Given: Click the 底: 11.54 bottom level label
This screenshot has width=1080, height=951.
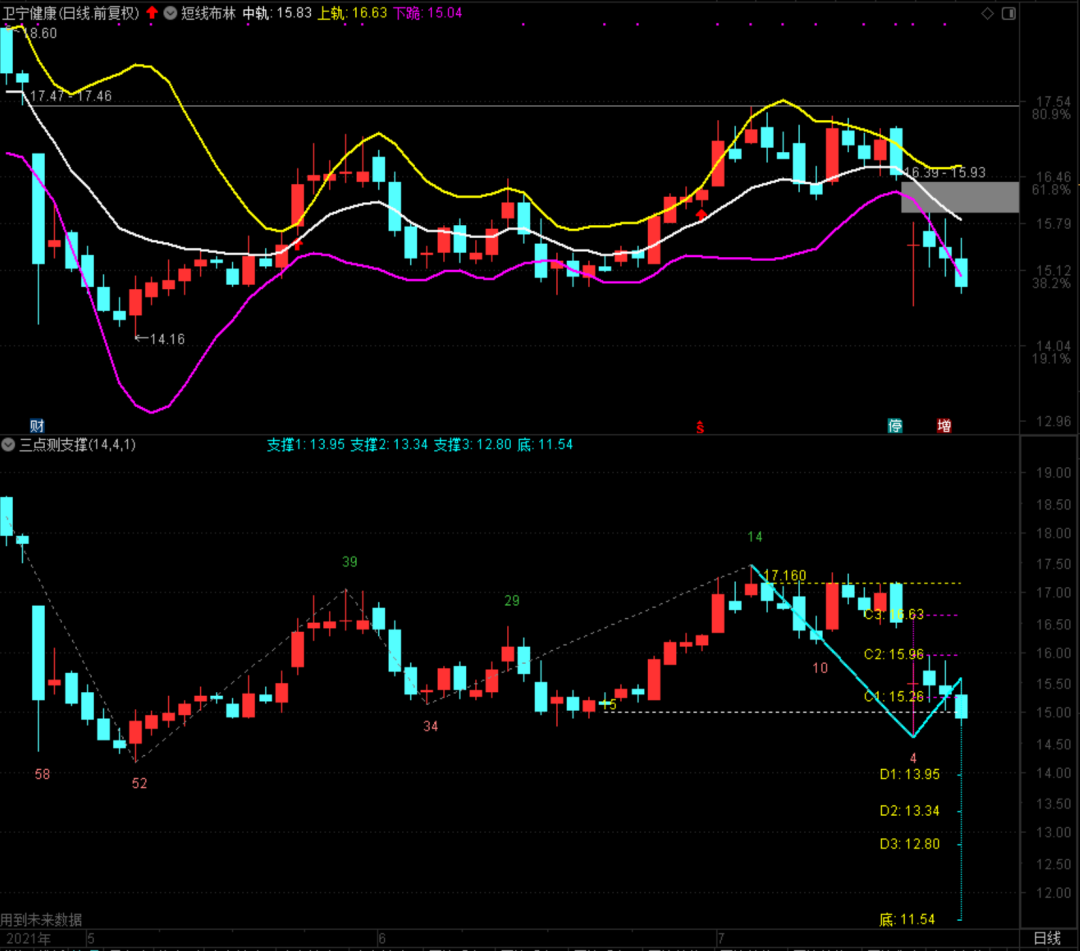Looking at the screenshot, I should [x=907, y=919].
